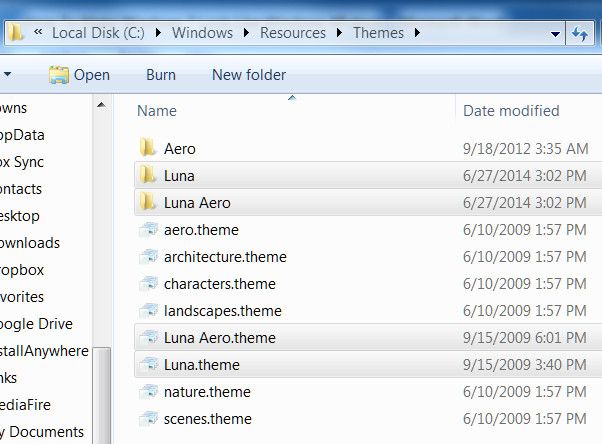Open the address bar history dropdown
602x444 pixels.
[555, 34]
